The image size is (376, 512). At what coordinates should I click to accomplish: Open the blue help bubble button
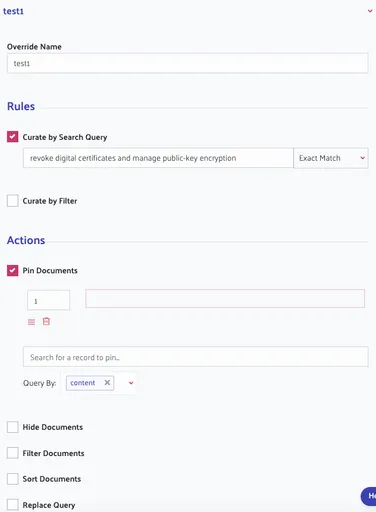click(369, 496)
